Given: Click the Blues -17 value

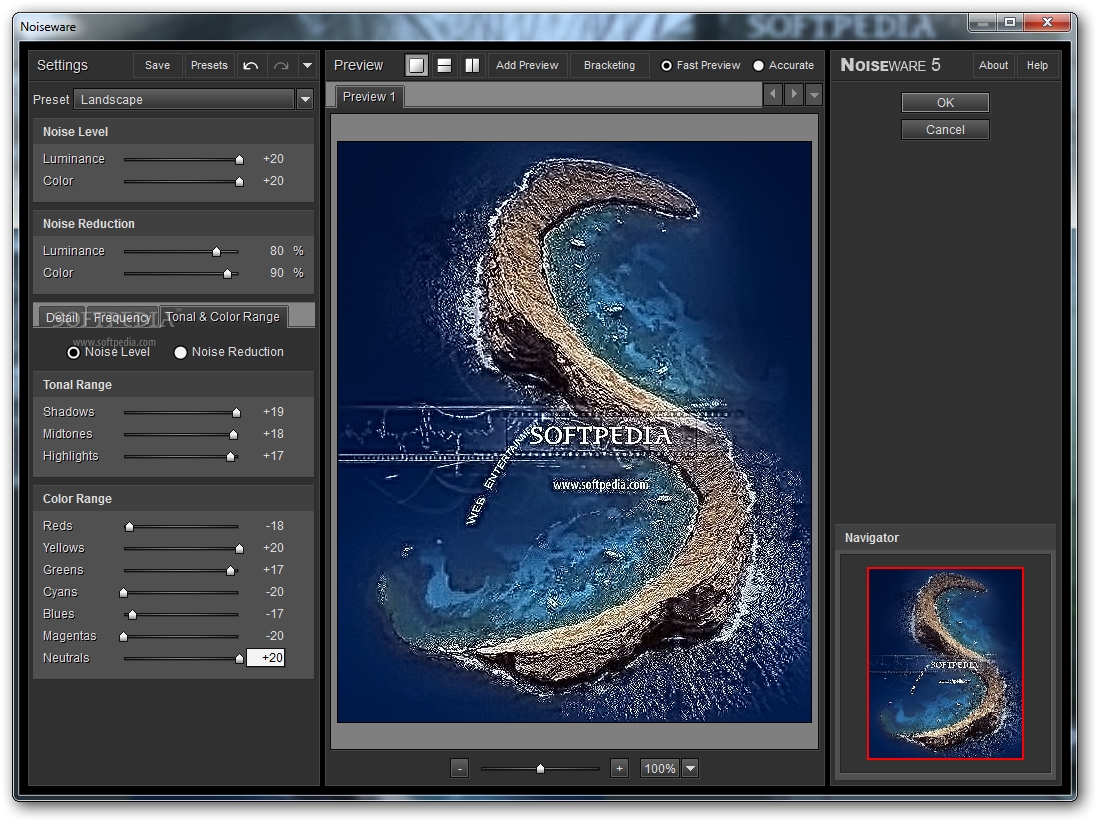Looking at the screenshot, I should (274, 613).
